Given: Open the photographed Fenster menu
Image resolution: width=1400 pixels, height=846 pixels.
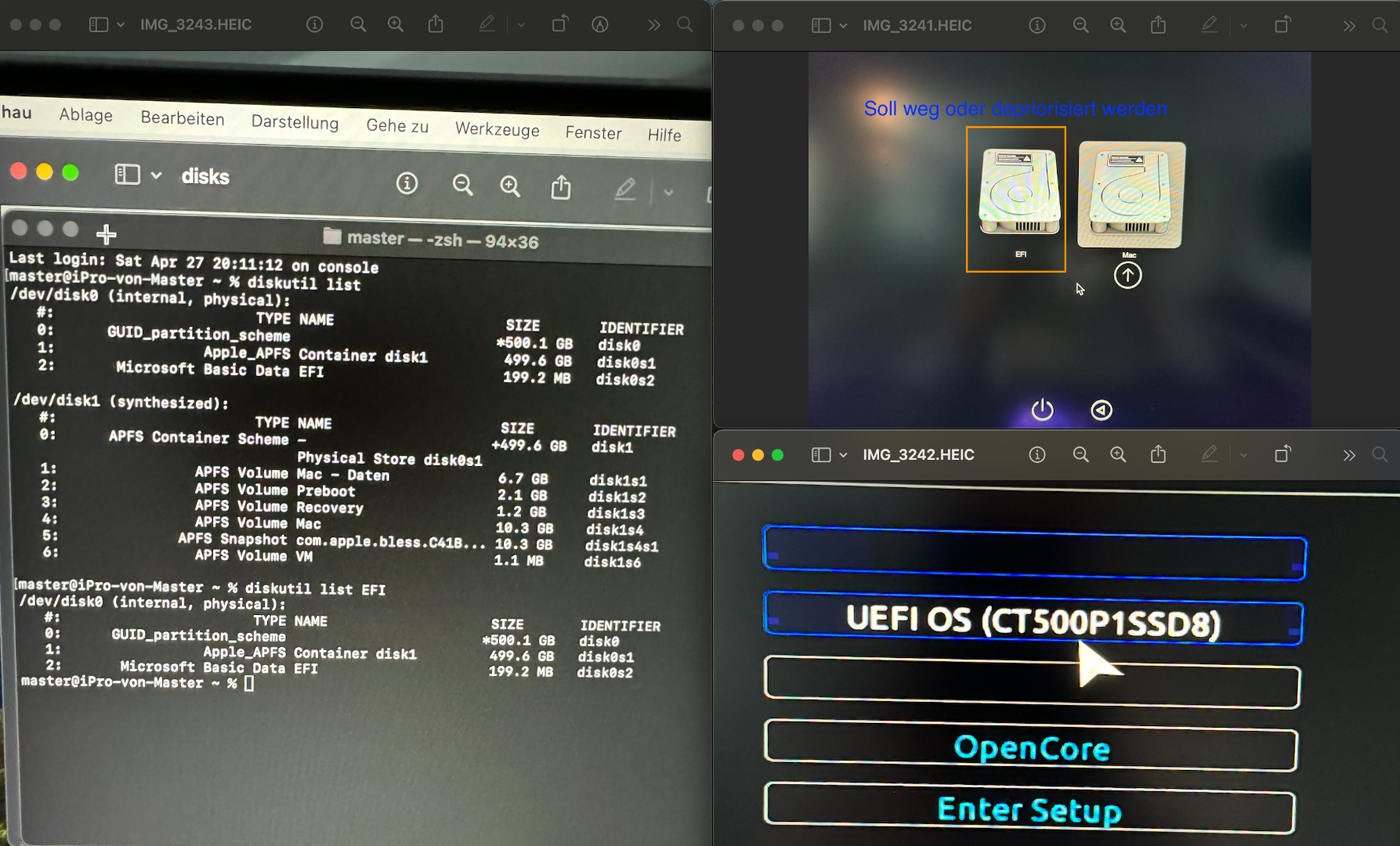Looking at the screenshot, I should pyautogui.click(x=594, y=132).
